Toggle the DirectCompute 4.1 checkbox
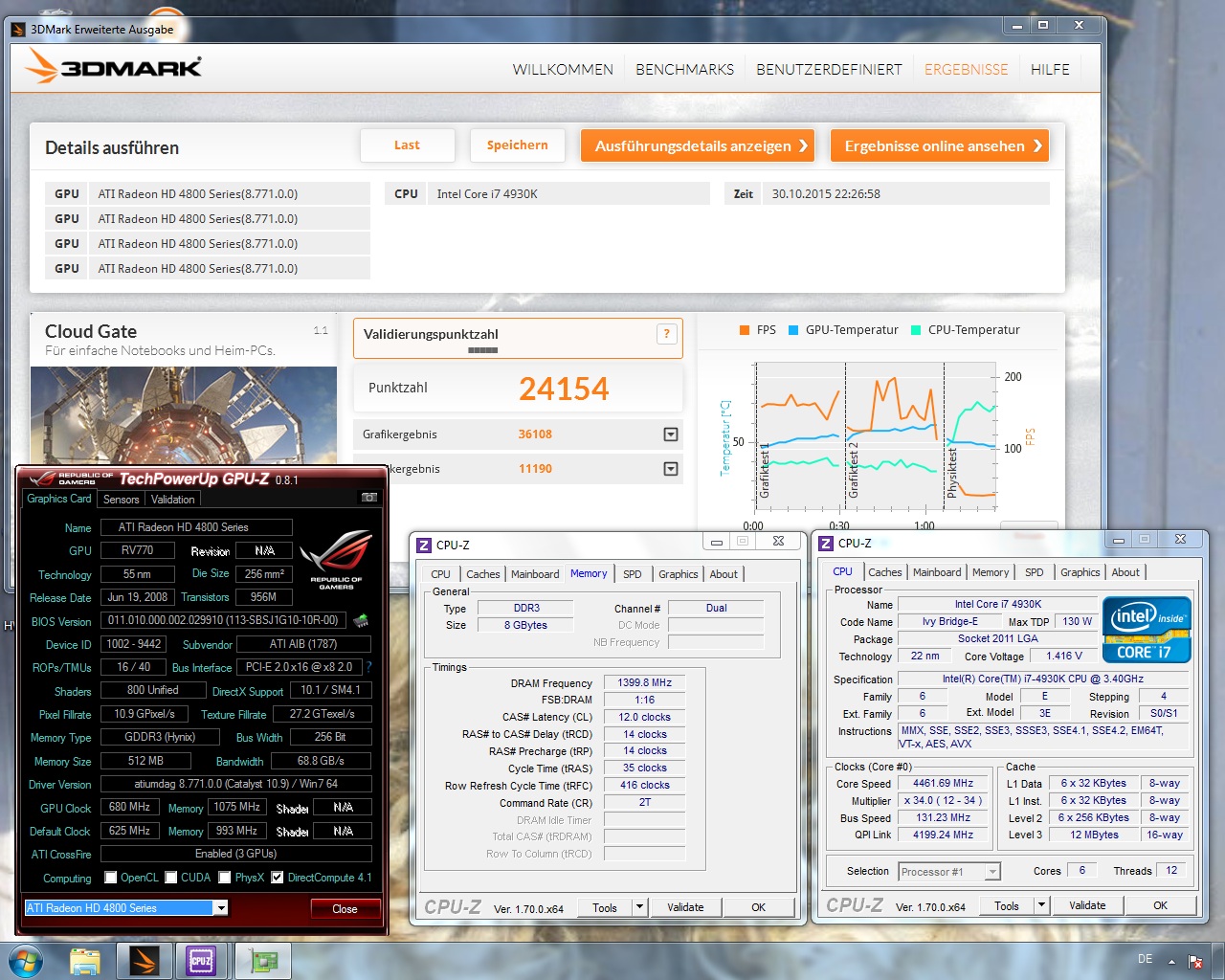 tap(278, 878)
